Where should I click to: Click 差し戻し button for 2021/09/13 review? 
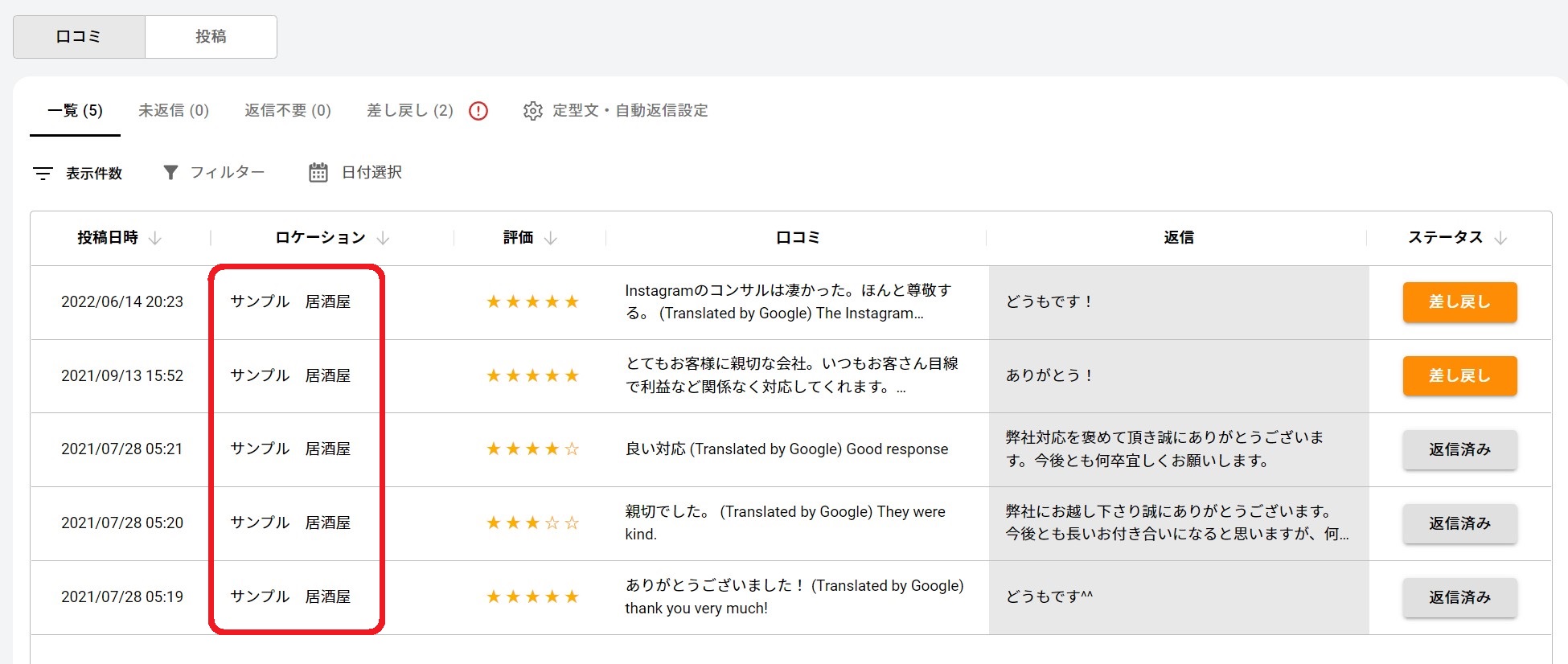[x=1459, y=376]
